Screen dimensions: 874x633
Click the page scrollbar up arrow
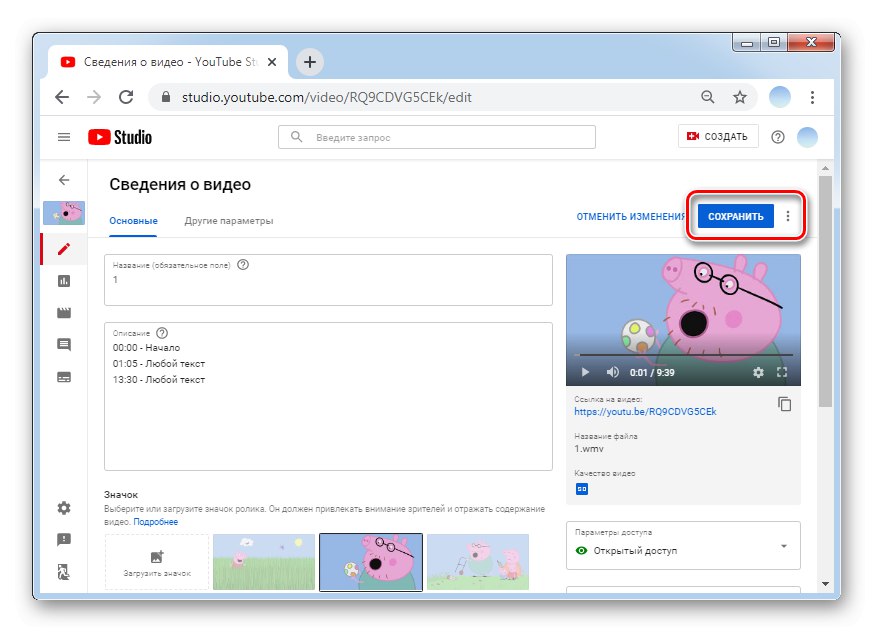tap(826, 168)
